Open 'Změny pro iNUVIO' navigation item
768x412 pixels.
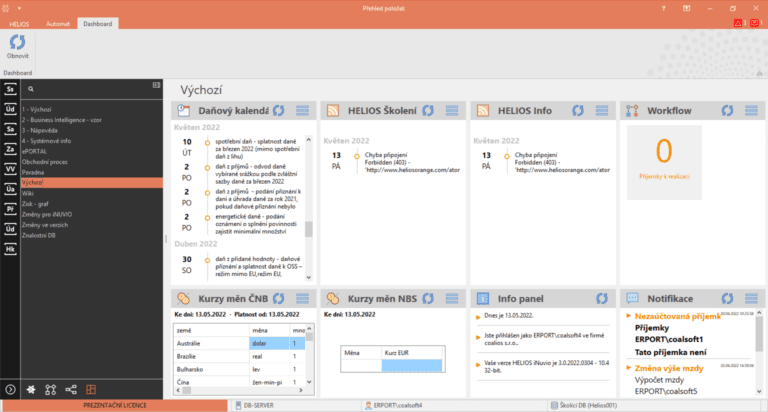47,215
